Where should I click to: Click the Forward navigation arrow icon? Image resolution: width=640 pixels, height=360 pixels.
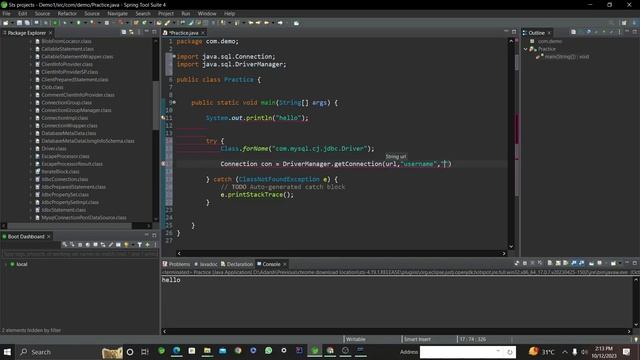[x=280, y=23]
